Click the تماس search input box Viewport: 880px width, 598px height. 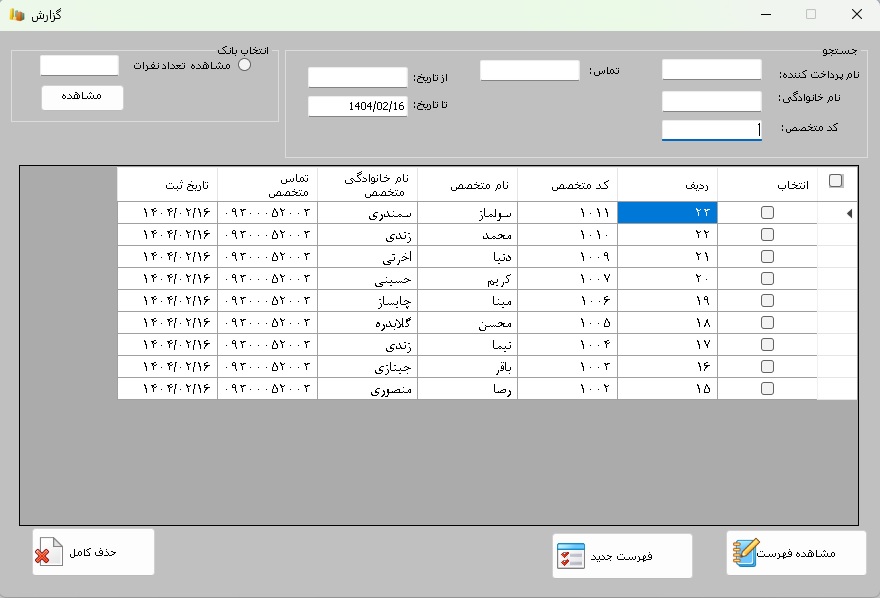coord(529,71)
